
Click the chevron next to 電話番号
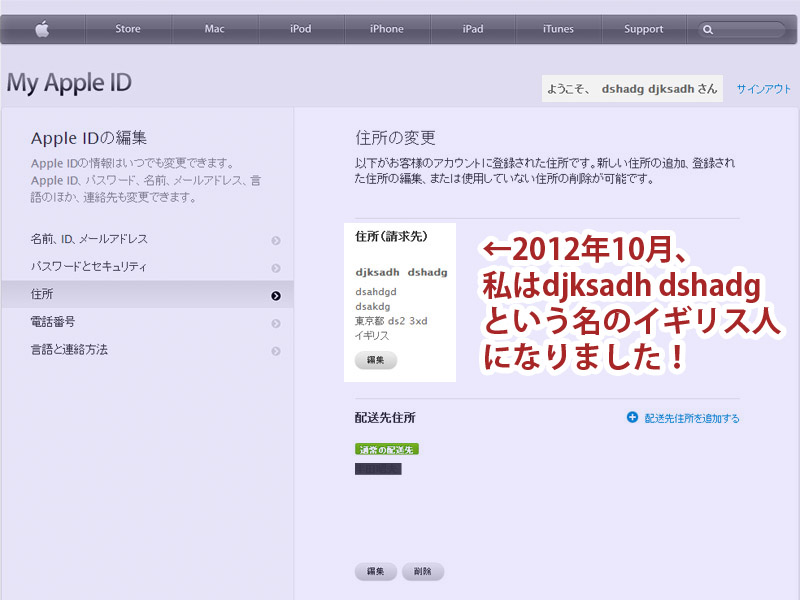[277, 324]
